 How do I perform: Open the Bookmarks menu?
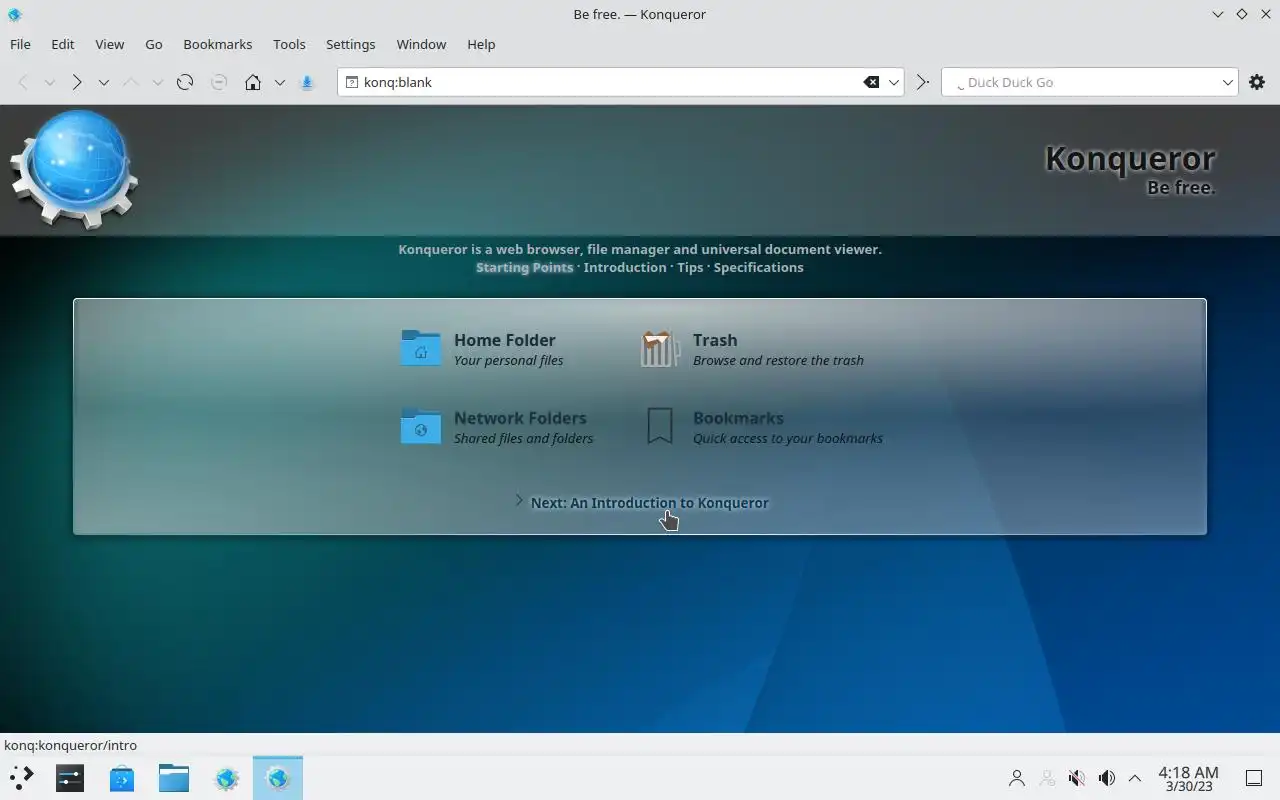(x=218, y=44)
